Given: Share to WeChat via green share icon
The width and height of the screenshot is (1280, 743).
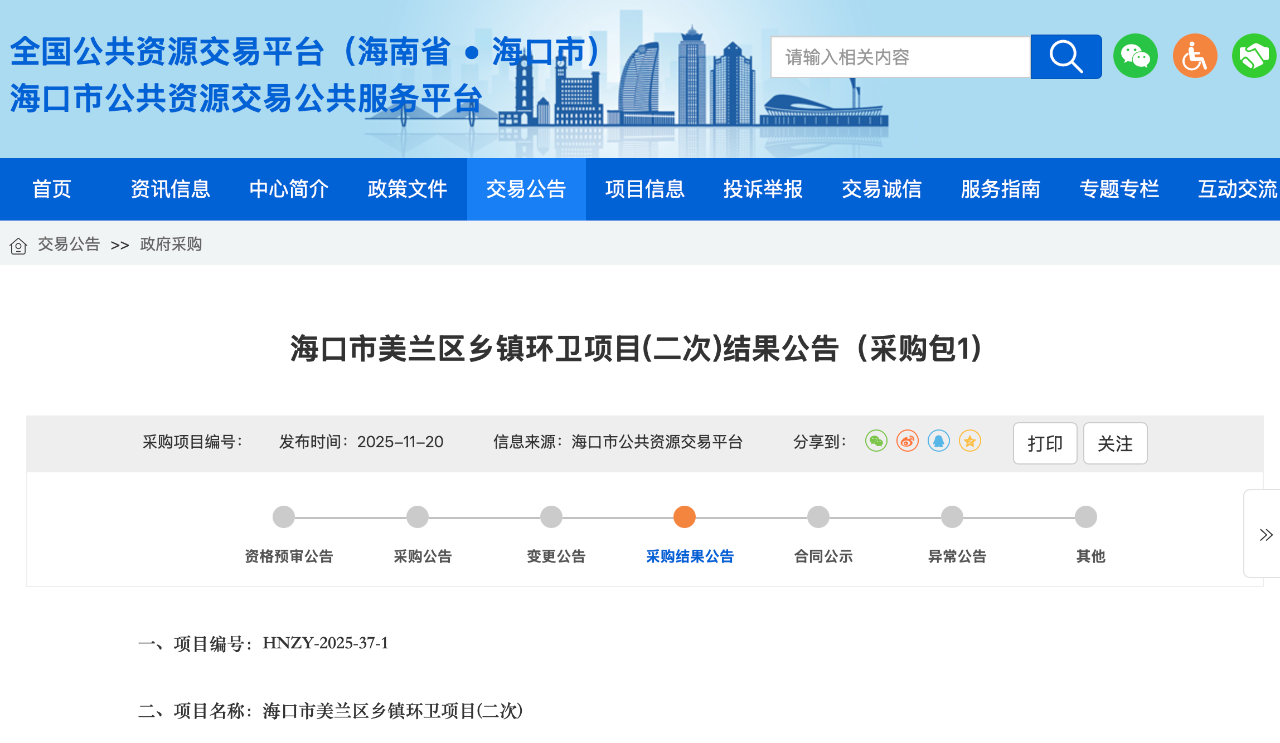Looking at the screenshot, I should (876, 441).
